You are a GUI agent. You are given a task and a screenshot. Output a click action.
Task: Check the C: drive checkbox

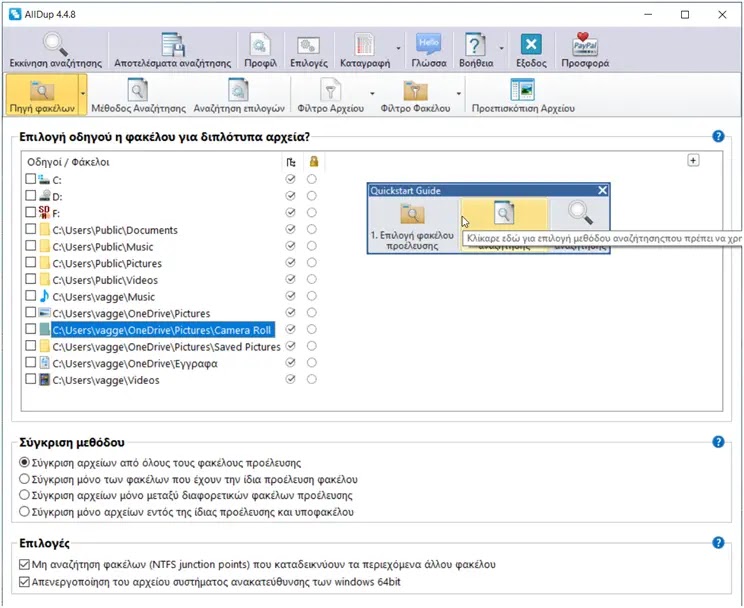pos(30,178)
